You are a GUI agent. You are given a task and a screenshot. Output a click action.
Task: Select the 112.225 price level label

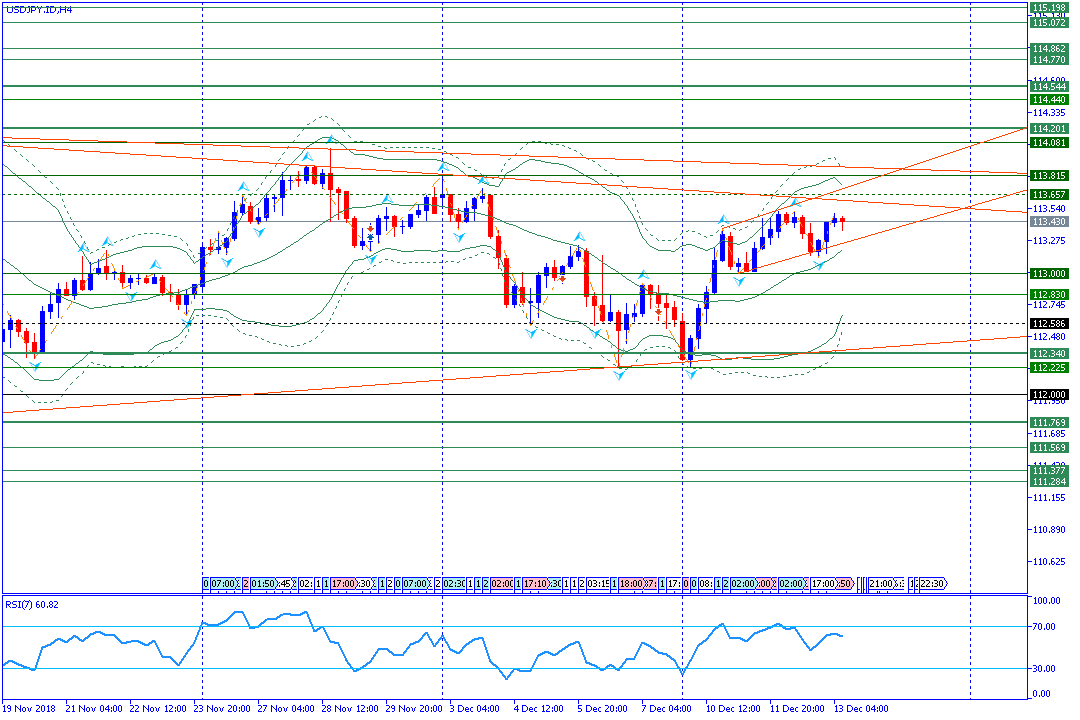click(x=1049, y=368)
